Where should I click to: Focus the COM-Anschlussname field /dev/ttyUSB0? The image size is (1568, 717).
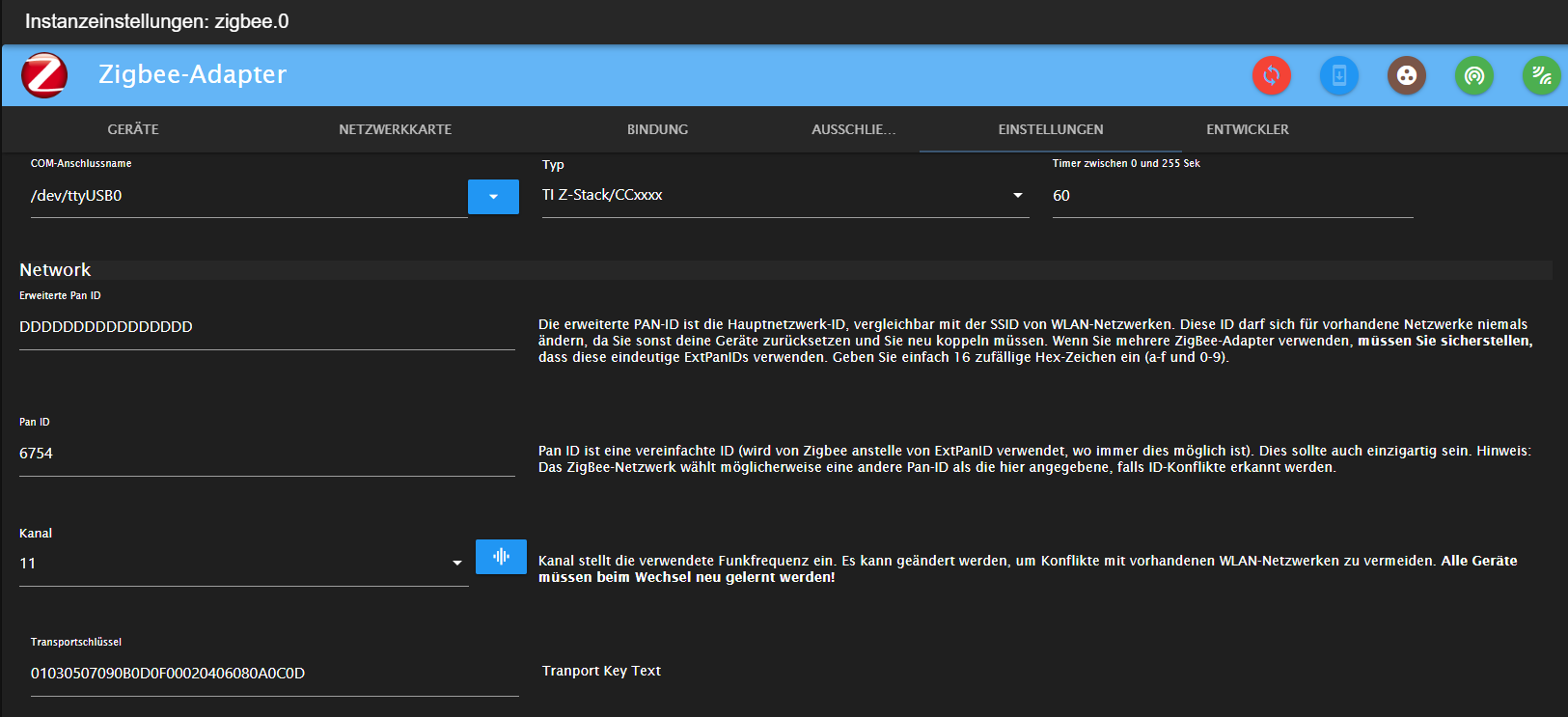[x=249, y=196]
